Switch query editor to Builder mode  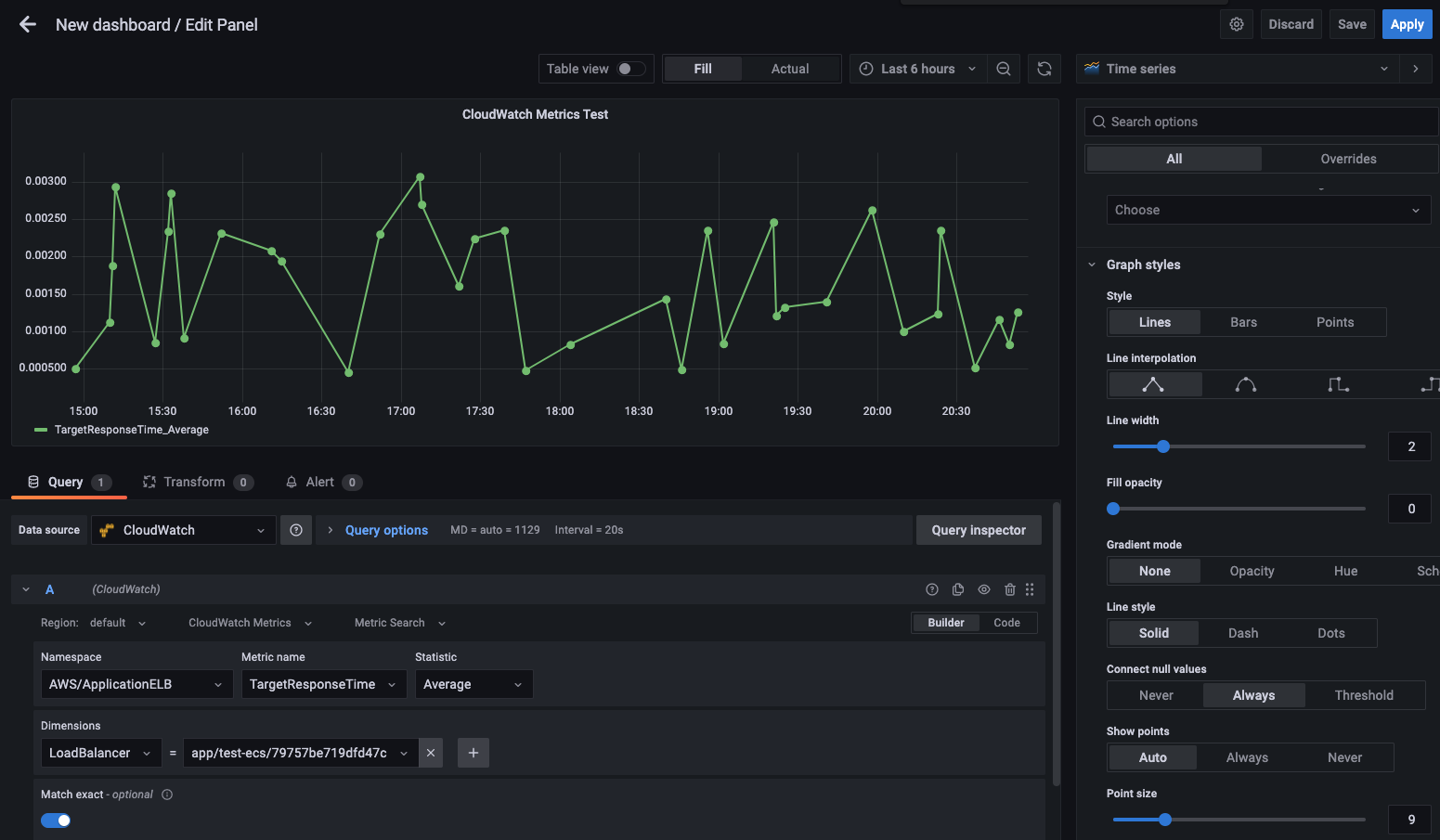pyautogui.click(x=946, y=623)
